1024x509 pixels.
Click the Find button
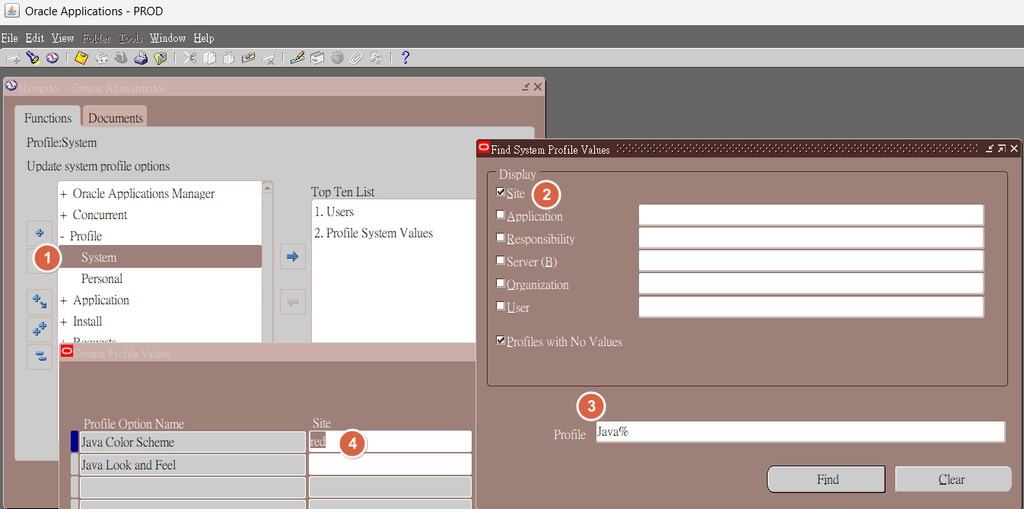(827, 479)
